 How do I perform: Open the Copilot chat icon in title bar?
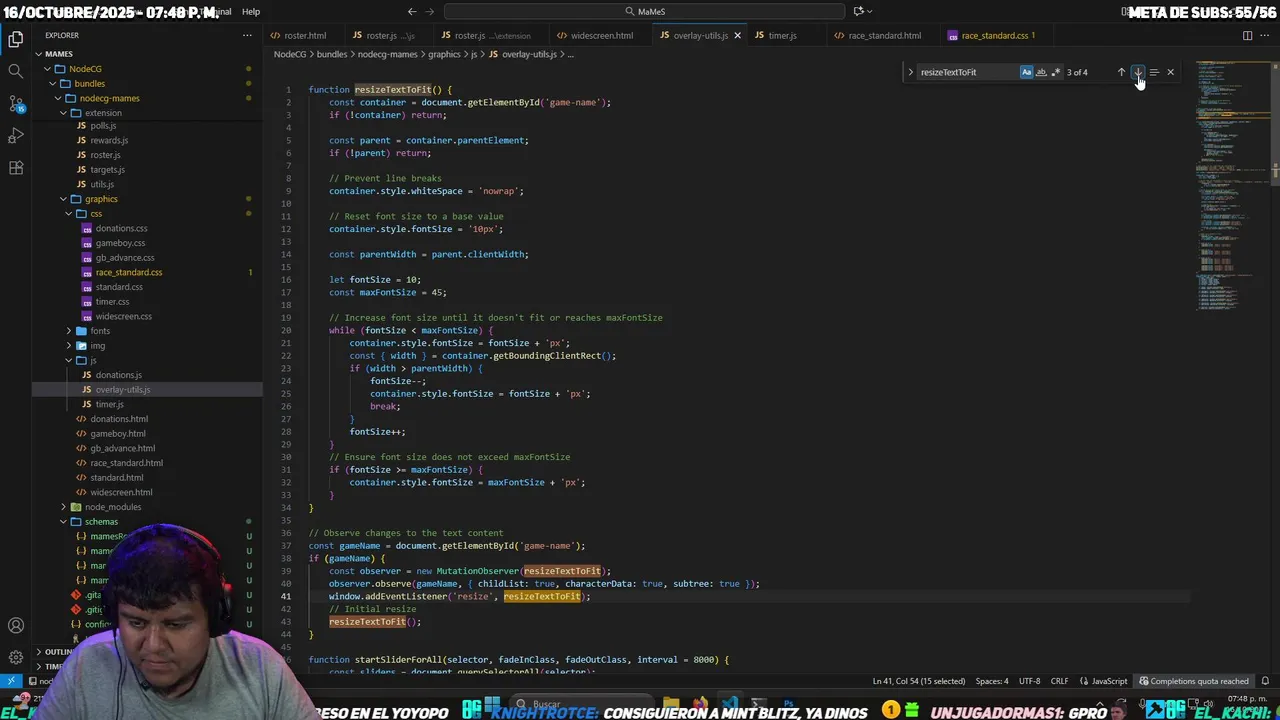pos(858,11)
